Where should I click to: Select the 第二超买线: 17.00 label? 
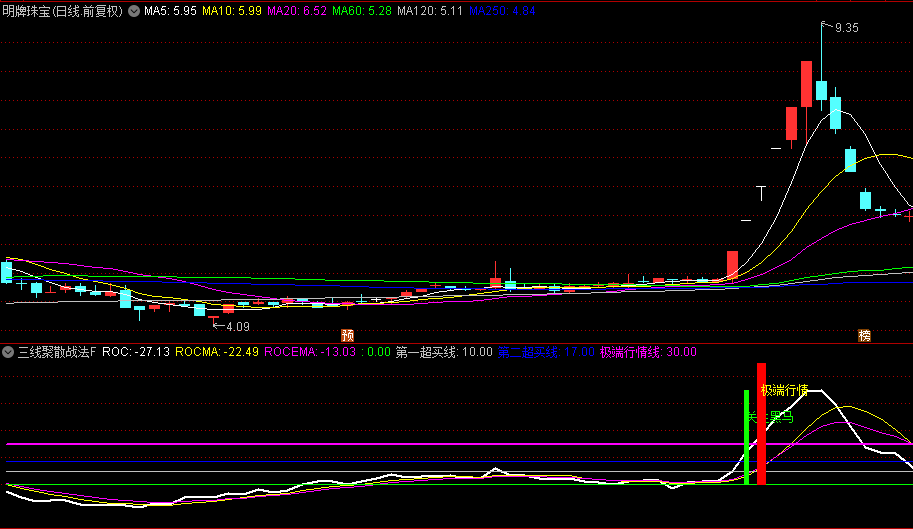pyautogui.click(x=546, y=352)
